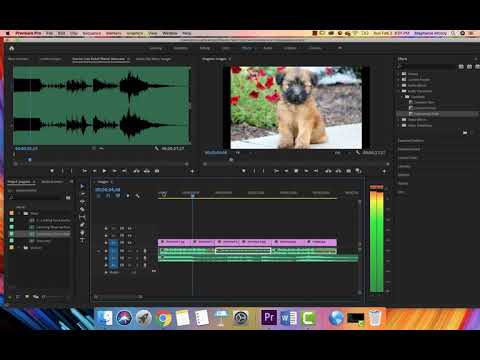This screenshot has height=360, width=480.
Task: Switch to the Media Browser tab
Action: [52, 182]
